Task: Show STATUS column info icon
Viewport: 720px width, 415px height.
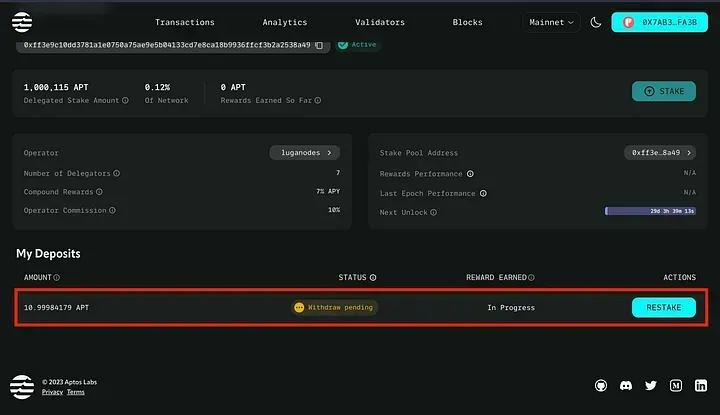Action: (x=373, y=277)
